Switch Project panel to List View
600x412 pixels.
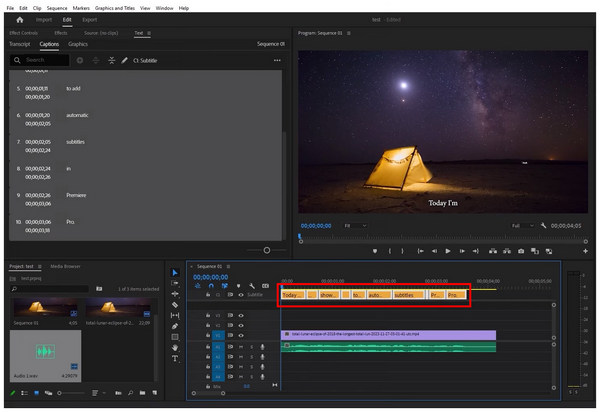tap(24, 393)
